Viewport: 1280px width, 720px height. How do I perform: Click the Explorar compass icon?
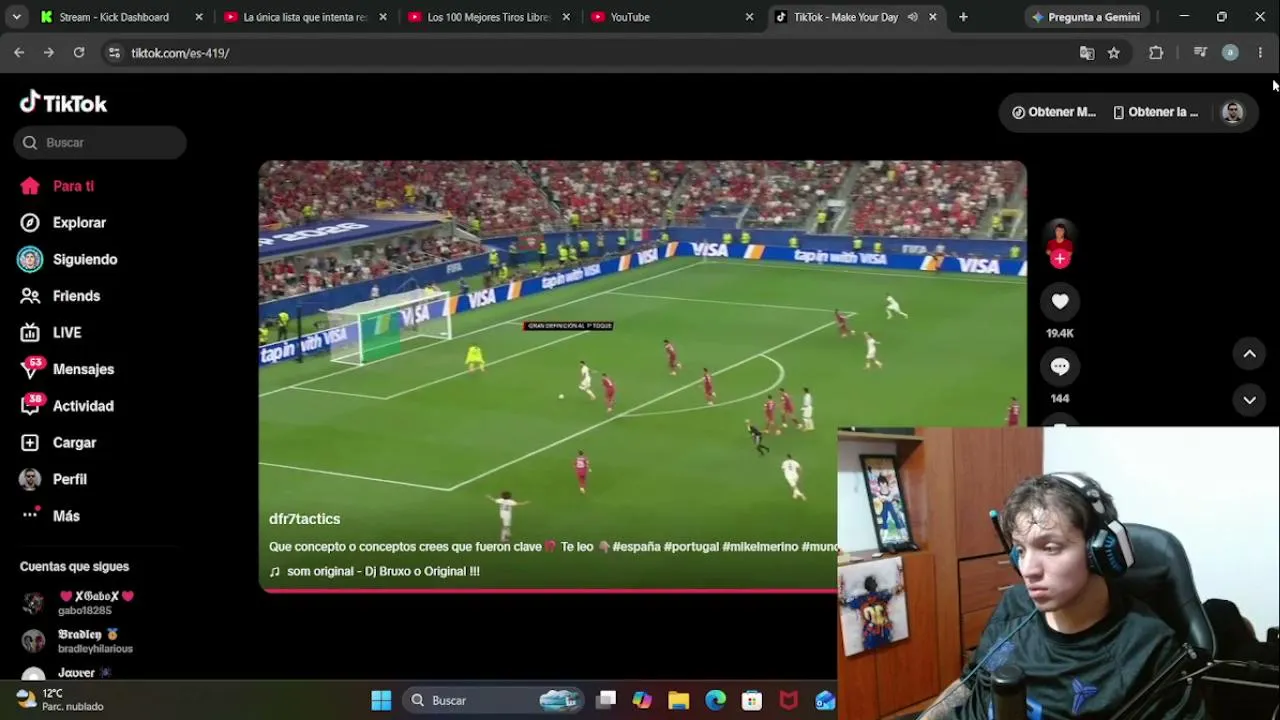(30, 222)
